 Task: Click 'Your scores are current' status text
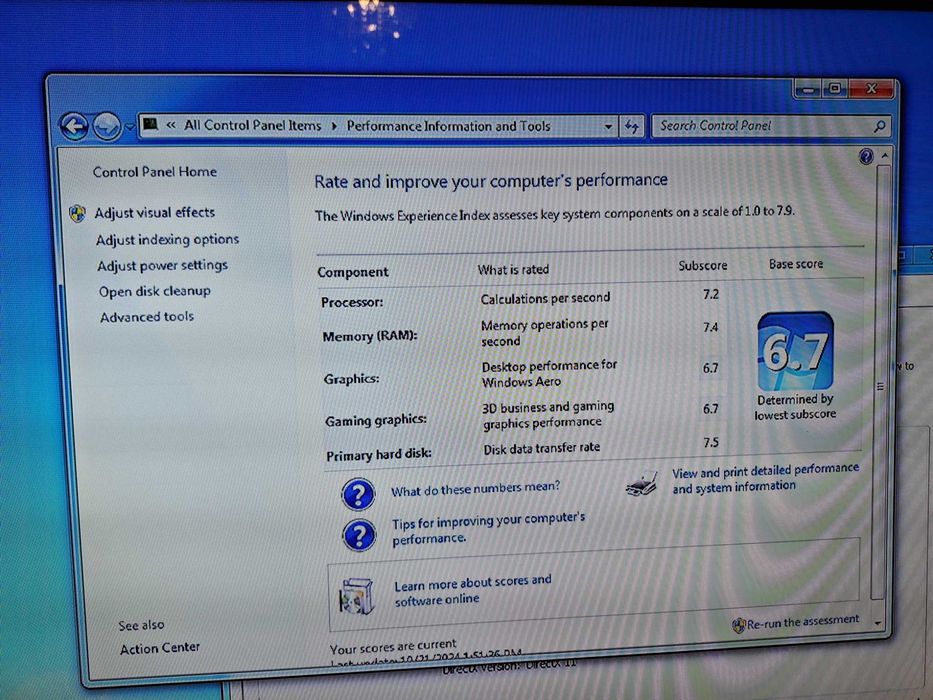[393, 646]
